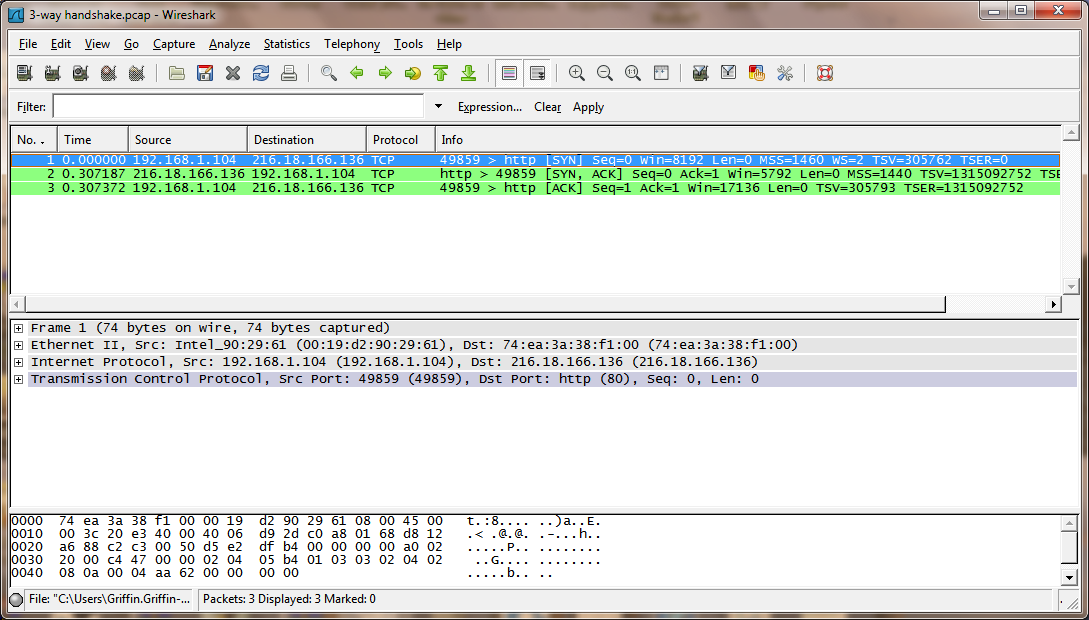1089x620 pixels.
Task: Jump to first packet icon
Action: click(440, 73)
